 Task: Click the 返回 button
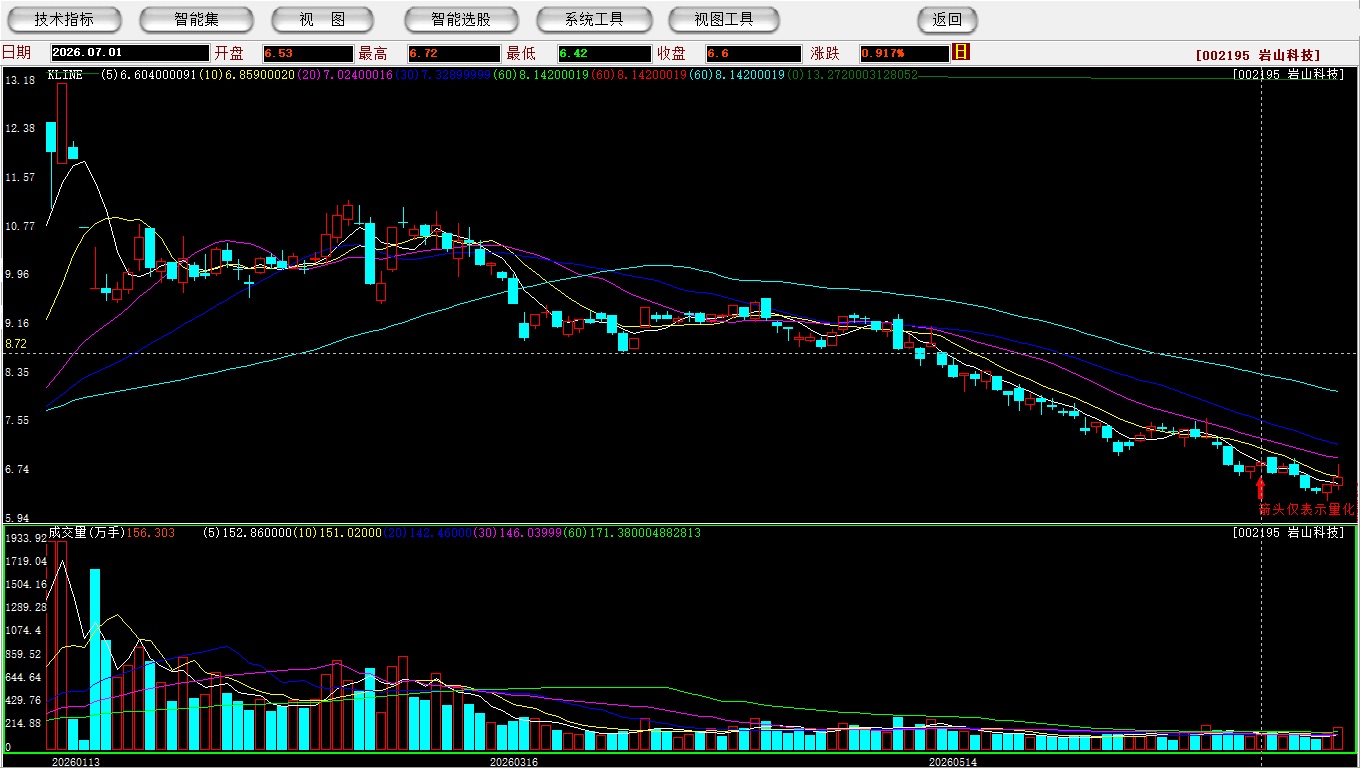click(x=947, y=20)
